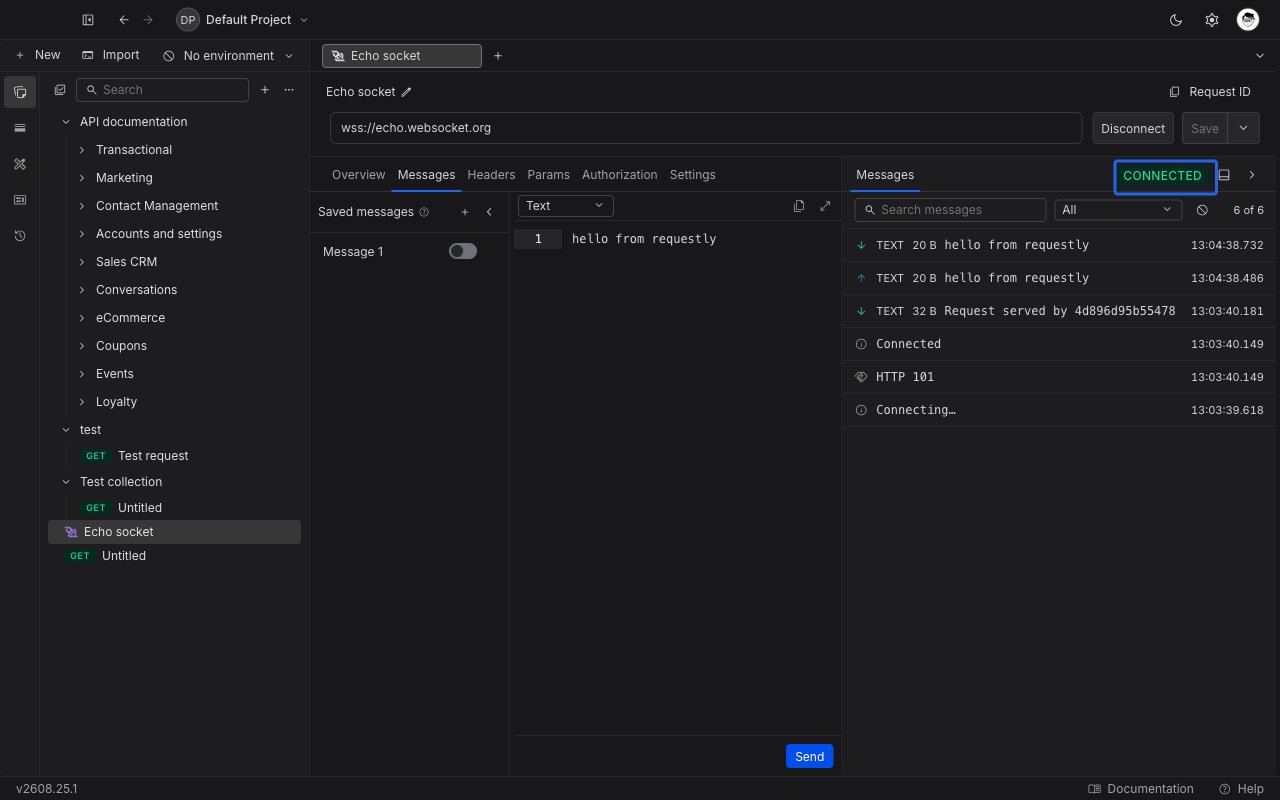Open settings gear icon
Image resolution: width=1280 pixels, height=800 pixels.
click(1212, 20)
